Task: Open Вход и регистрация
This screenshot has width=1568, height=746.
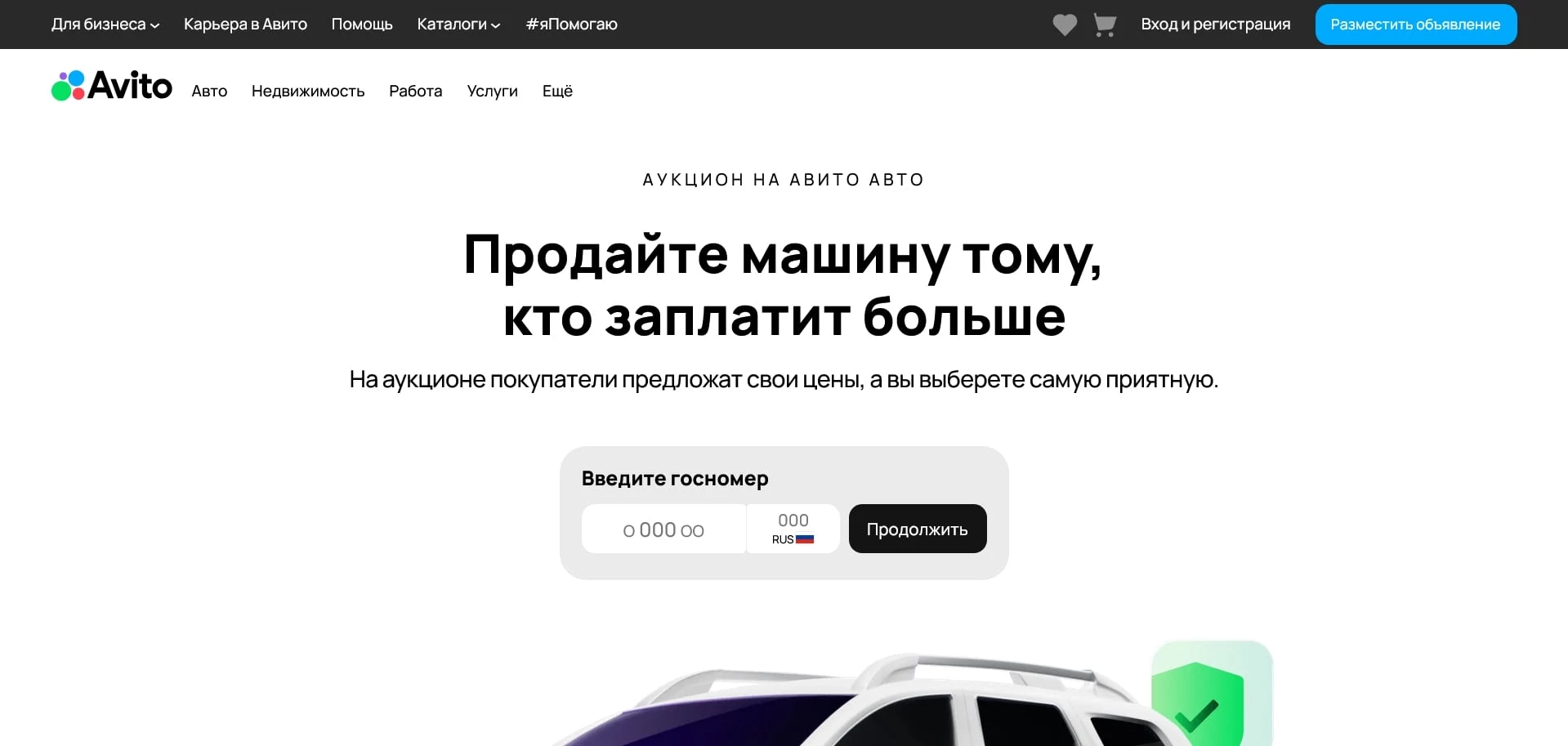Action: 1215,24
